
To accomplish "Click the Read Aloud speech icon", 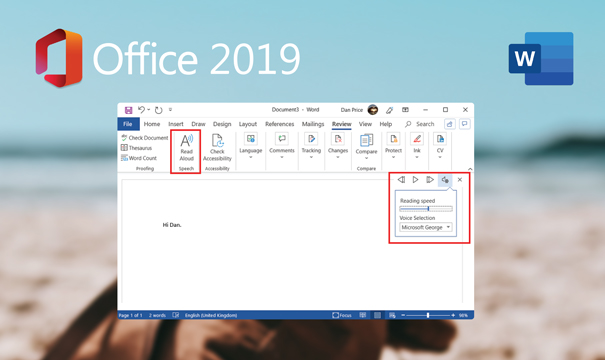I will (186, 148).
